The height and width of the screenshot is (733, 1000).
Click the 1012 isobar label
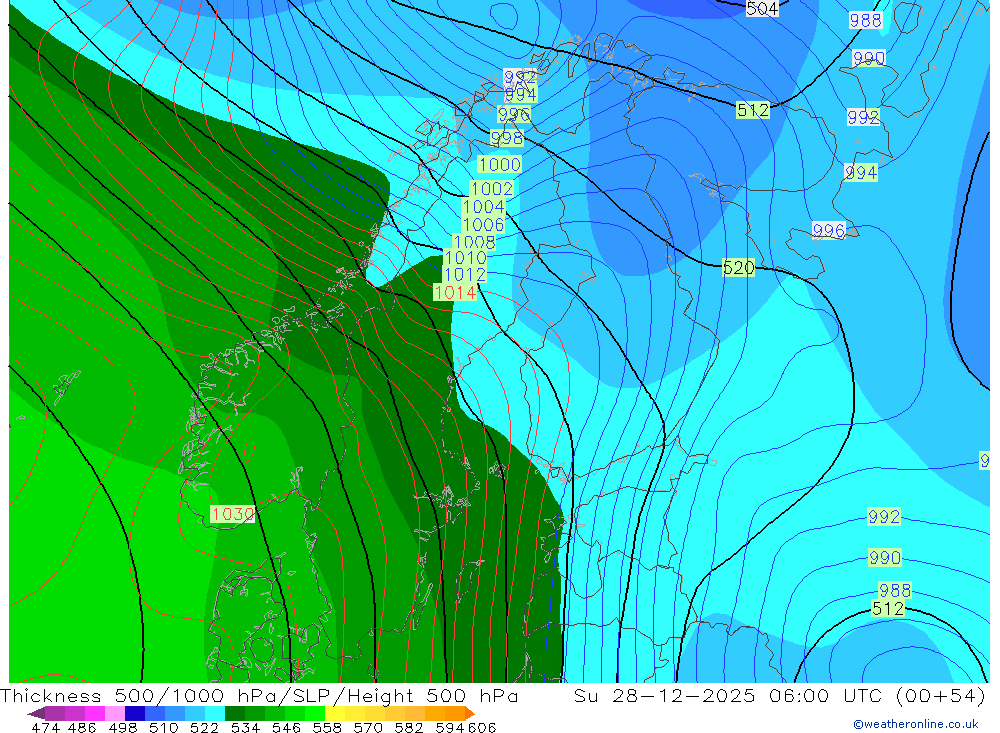464,275
